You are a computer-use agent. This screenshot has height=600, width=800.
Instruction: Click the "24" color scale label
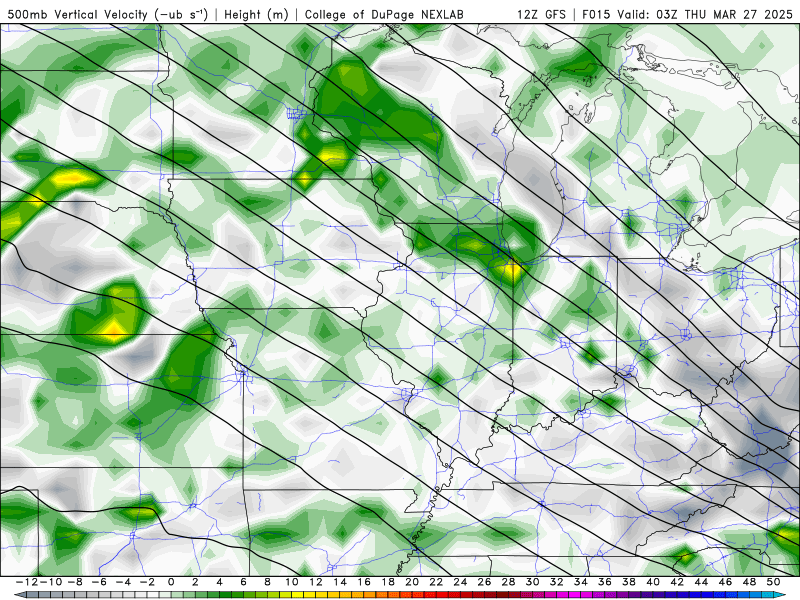coord(460,582)
